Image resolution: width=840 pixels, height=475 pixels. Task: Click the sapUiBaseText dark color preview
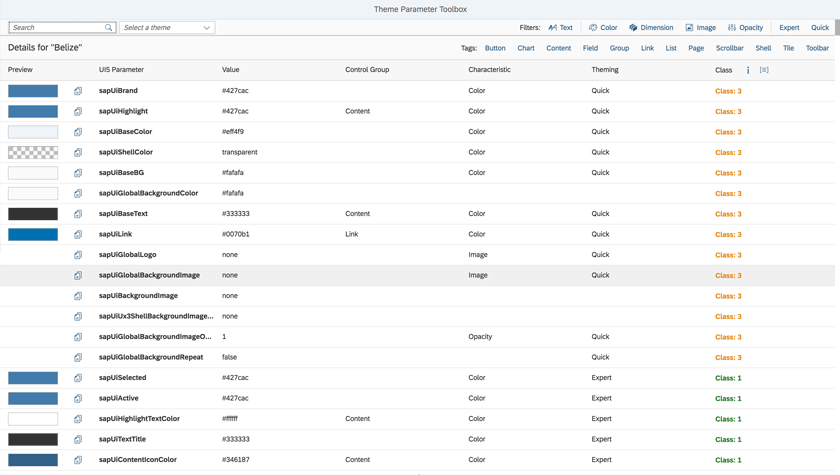click(33, 214)
